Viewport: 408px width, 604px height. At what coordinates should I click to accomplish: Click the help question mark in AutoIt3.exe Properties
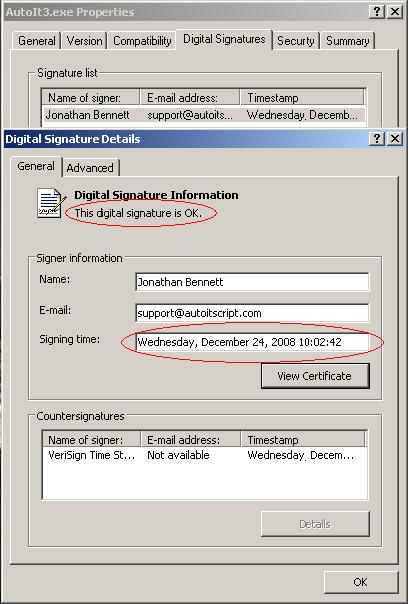pyautogui.click(x=376, y=12)
